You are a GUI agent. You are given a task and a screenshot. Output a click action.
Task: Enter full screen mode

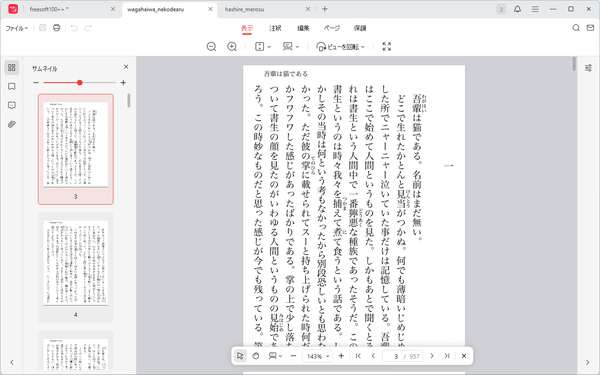386,47
